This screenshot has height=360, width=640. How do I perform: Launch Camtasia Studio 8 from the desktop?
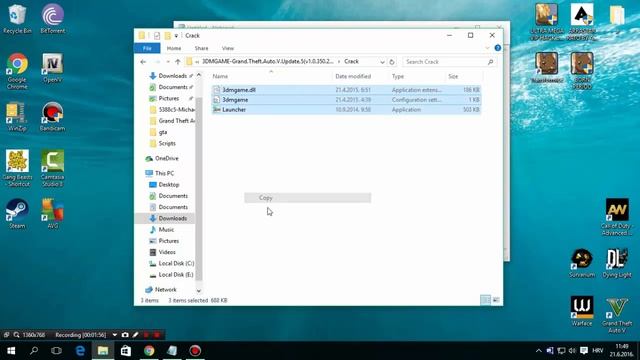pyautogui.click(x=53, y=168)
